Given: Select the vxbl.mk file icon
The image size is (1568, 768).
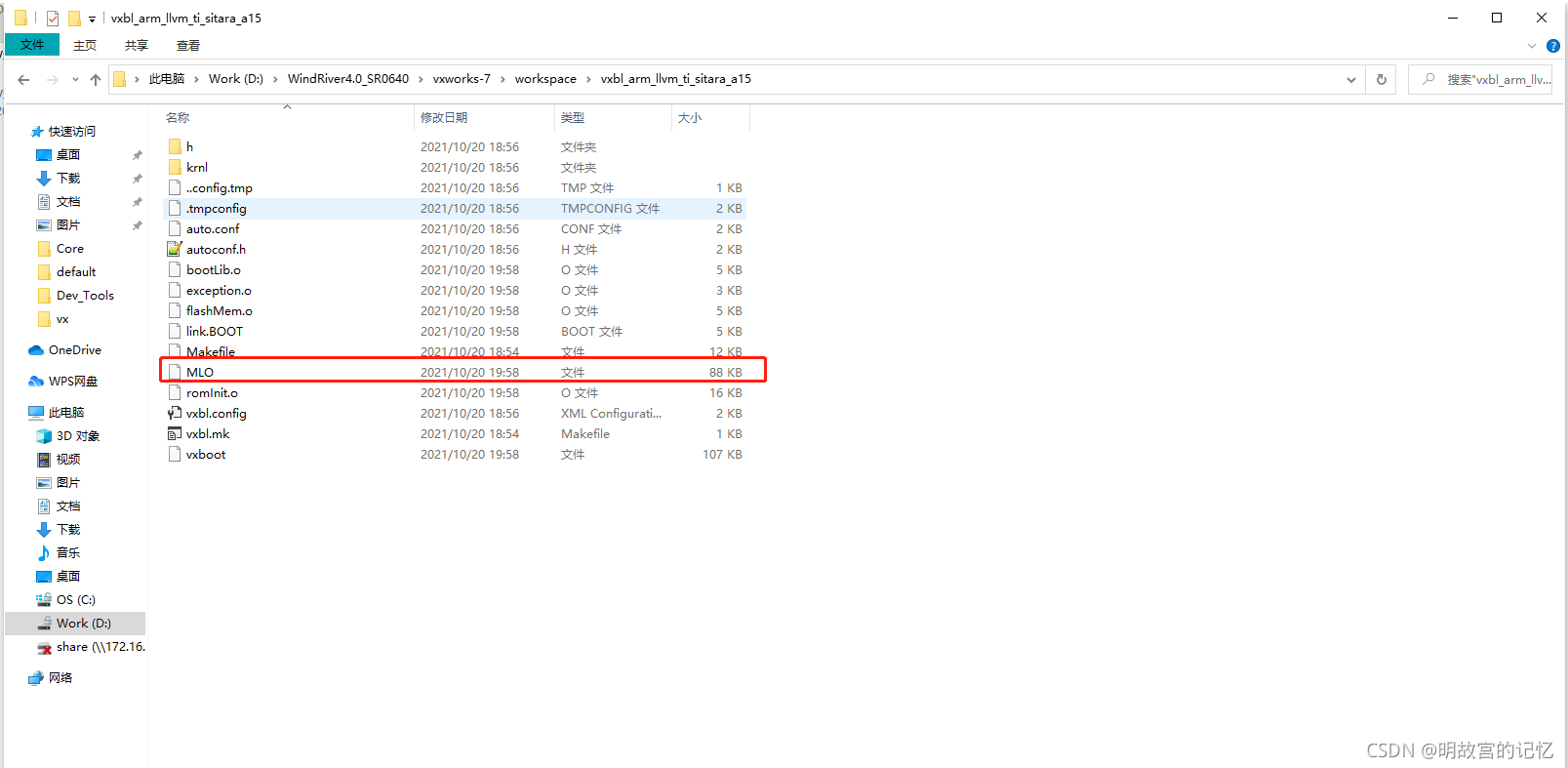Looking at the screenshot, I should (175, 433).
